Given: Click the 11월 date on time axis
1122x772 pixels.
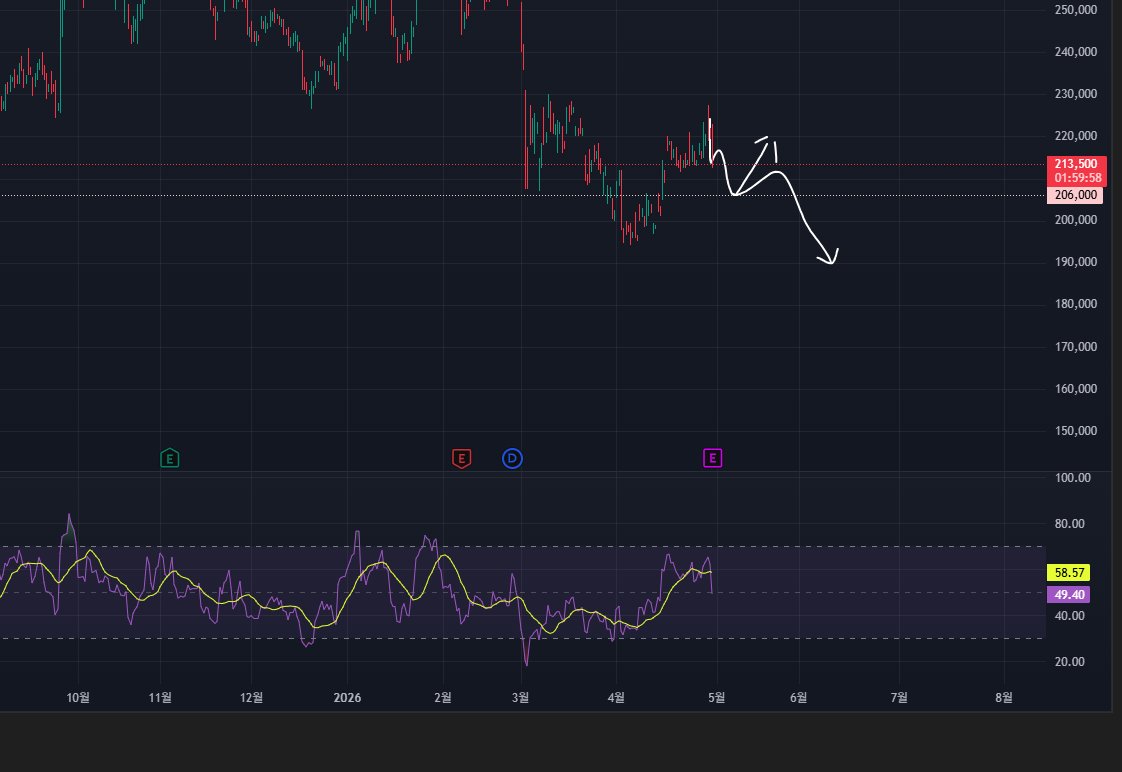Looking at the screenshot, I should [x=160, y=698].
